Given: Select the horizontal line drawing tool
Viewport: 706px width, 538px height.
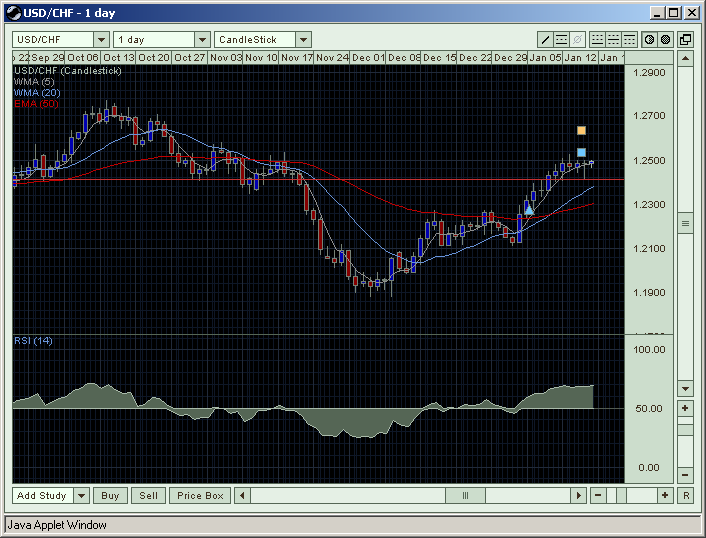Looking at the screenshot, I should click(x=560, y=40).
